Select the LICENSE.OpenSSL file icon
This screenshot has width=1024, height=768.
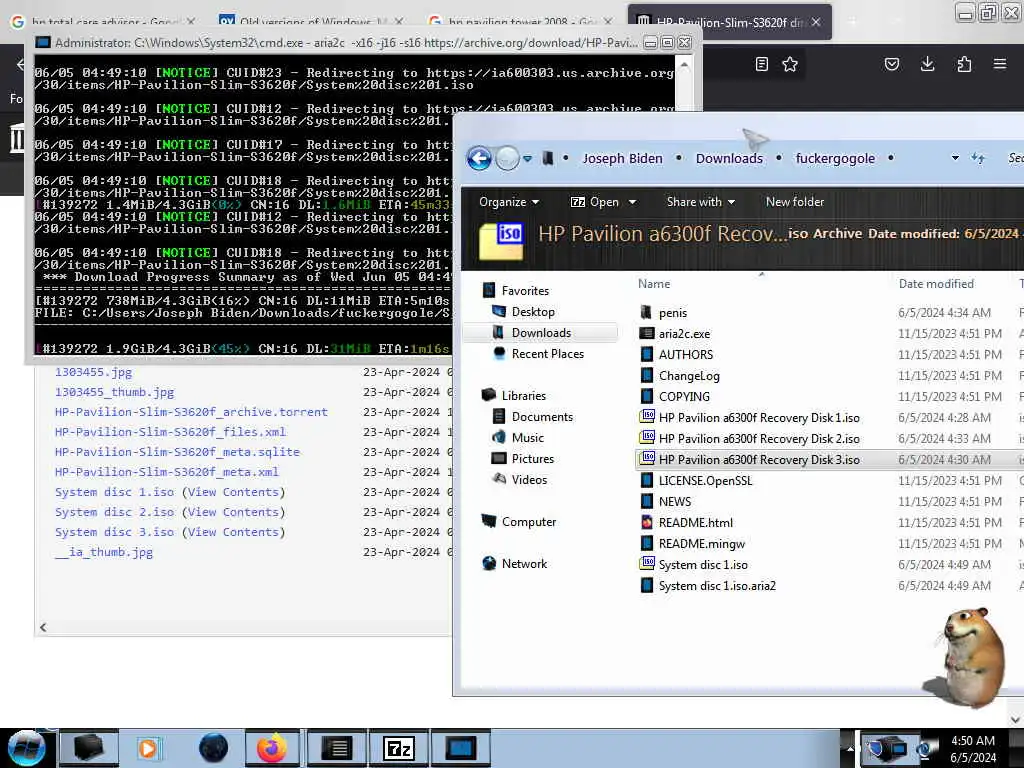(x=647, y=481)
